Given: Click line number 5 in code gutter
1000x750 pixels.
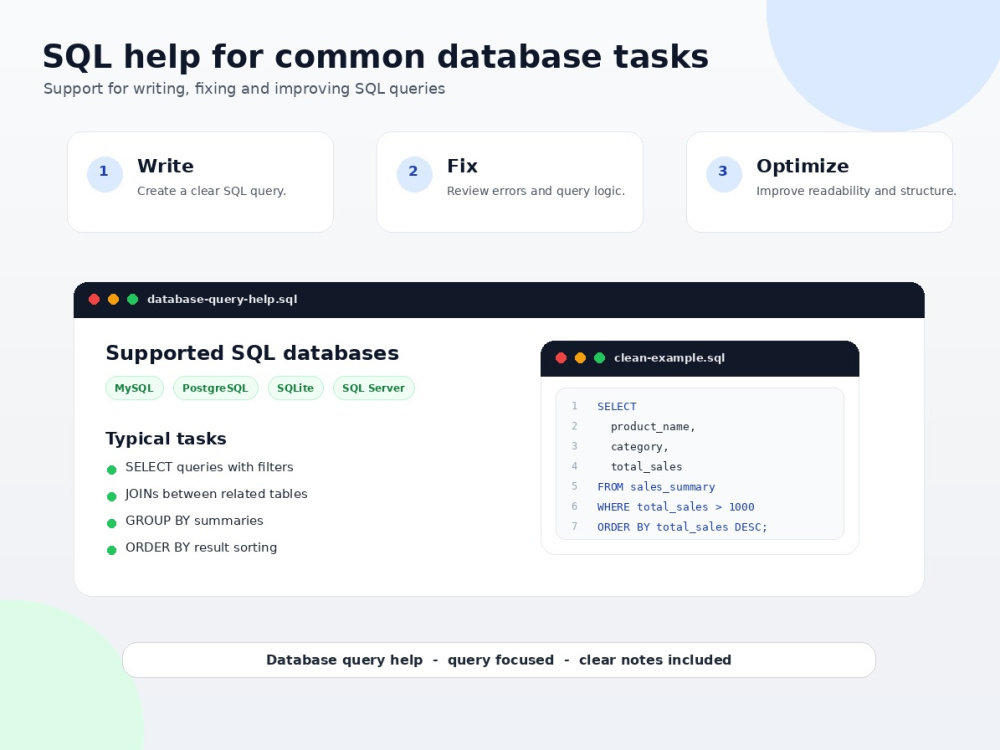Looking at the screenshot, I should point(574,487).
